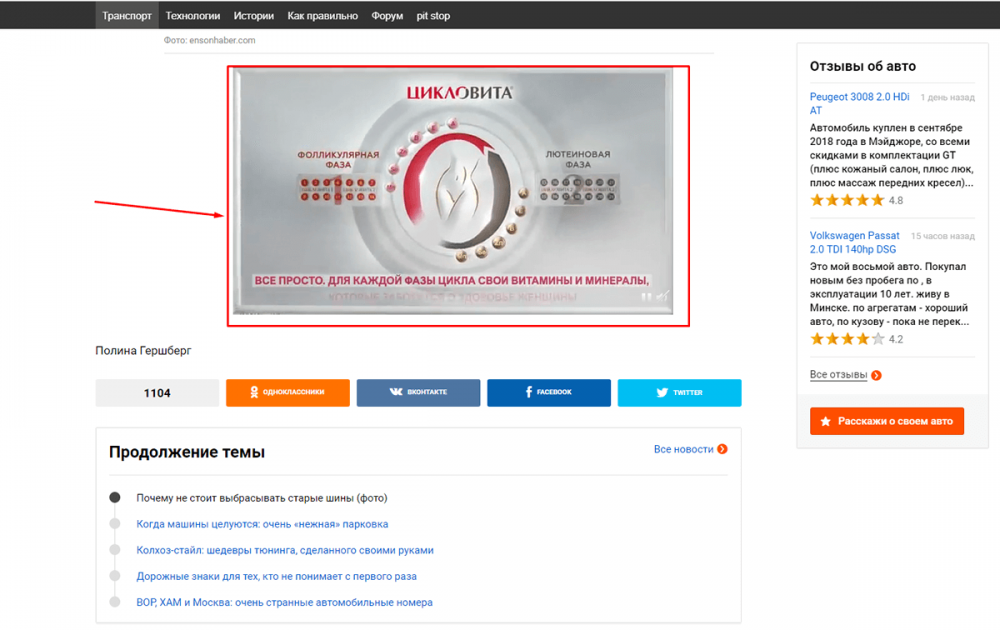Pause the Цикловита video ad
Screen dimensions: 1000x630
(x=646, y=297)
